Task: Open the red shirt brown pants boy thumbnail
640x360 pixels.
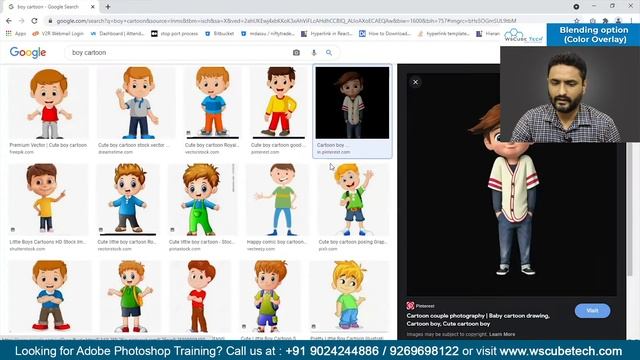Action: pos(200,296)
